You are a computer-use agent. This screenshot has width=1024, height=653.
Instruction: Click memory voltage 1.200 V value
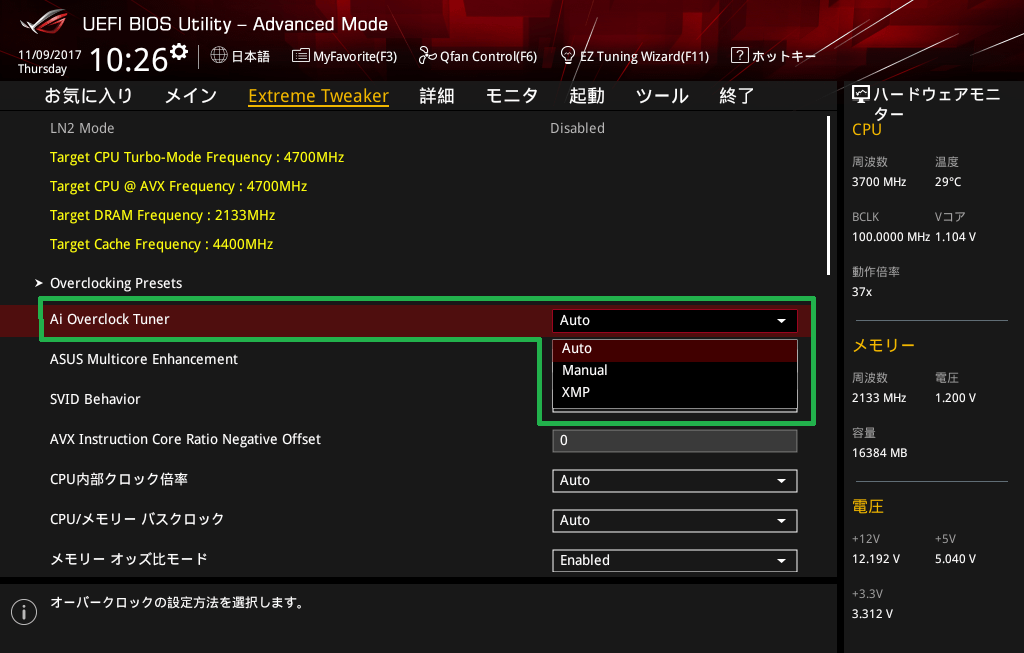click(x=955, y=398)
